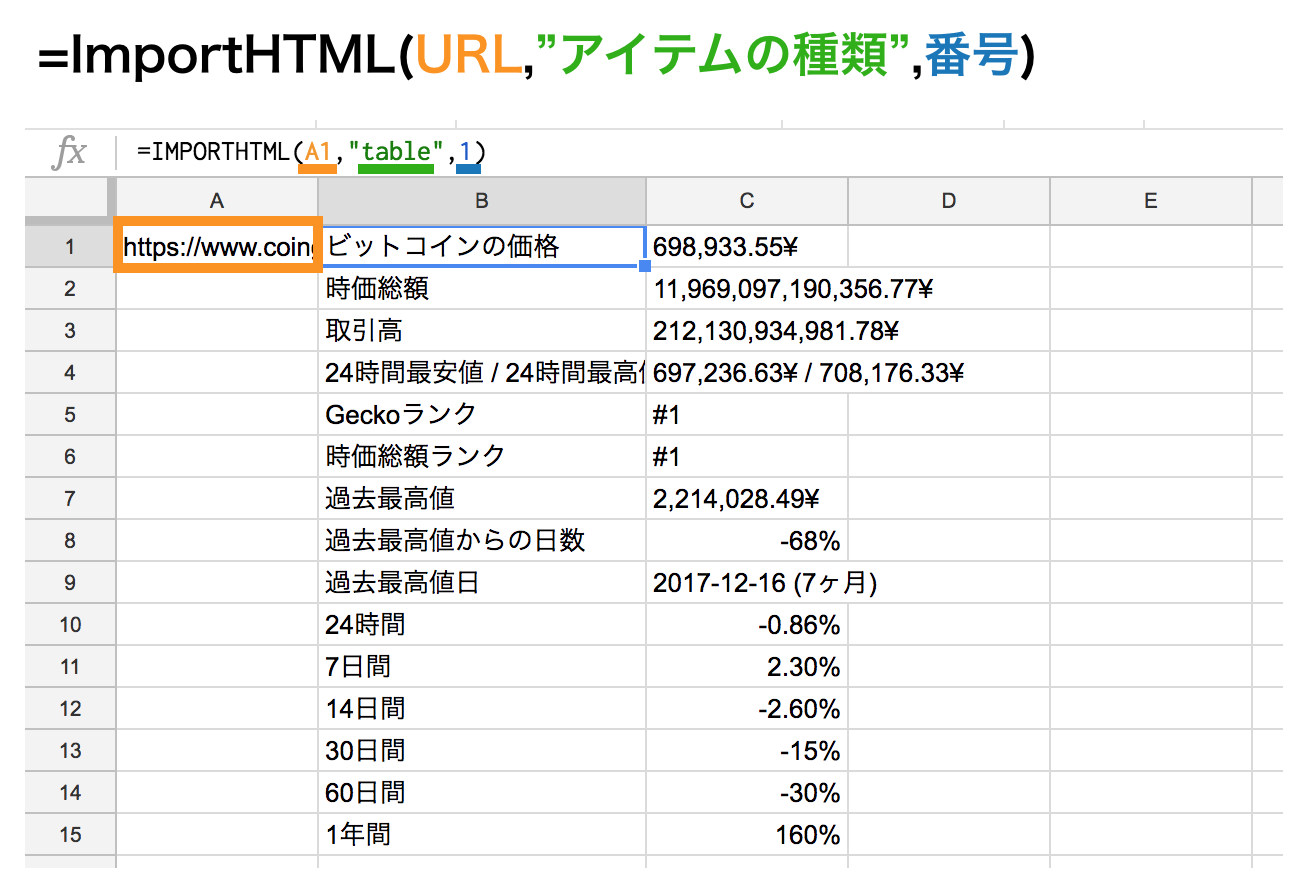Viewport: 1306px width, 872px height.
Task: Select the ビットコインの価格 cell
Action: tap(481, 245)
